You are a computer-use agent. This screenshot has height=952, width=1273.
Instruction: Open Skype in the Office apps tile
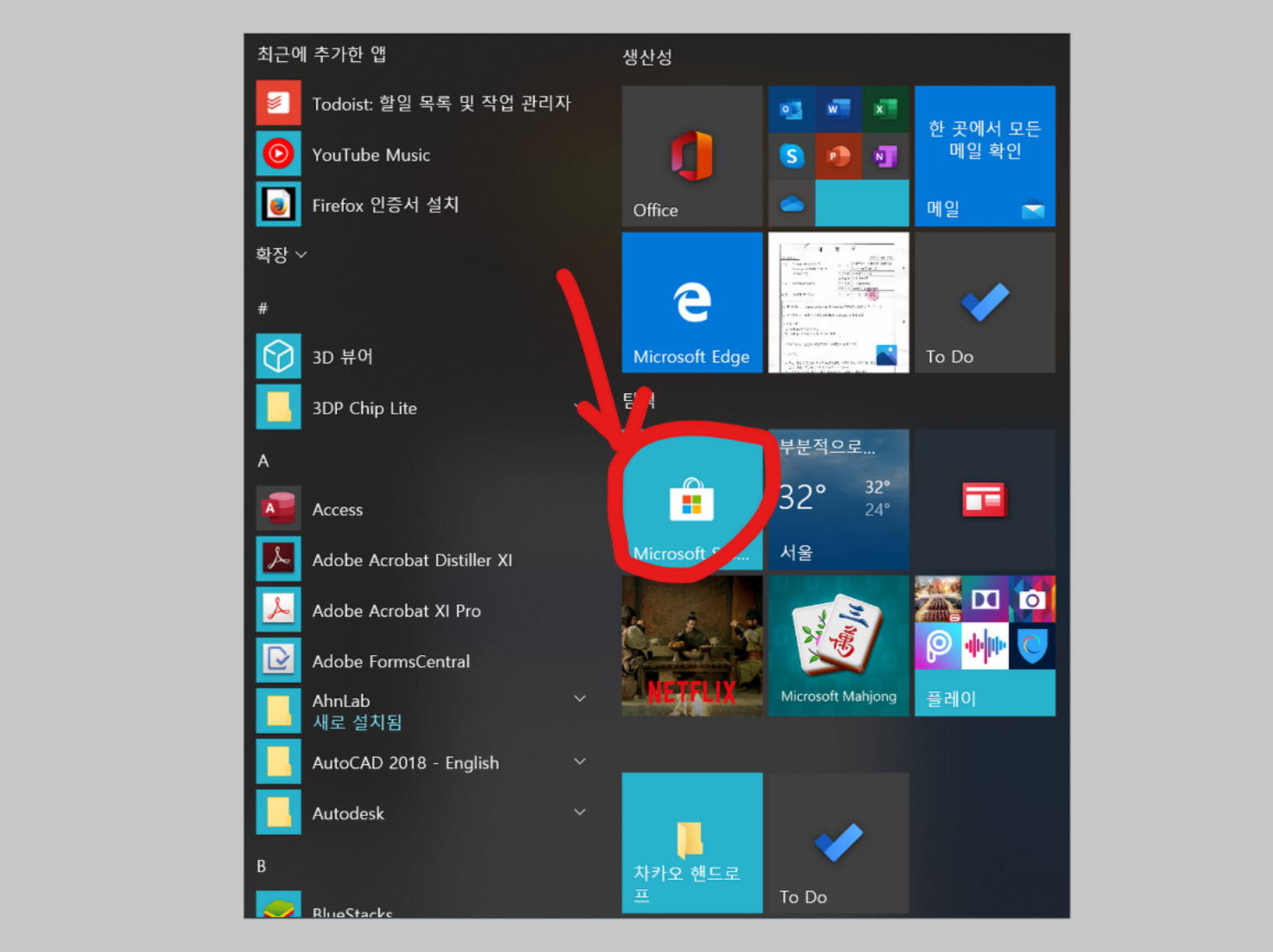[791, 156]
